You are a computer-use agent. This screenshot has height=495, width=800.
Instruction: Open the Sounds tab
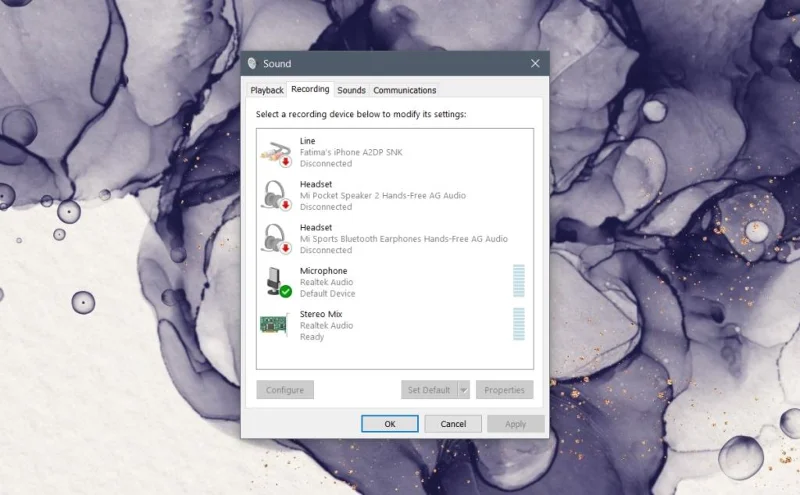352,90
